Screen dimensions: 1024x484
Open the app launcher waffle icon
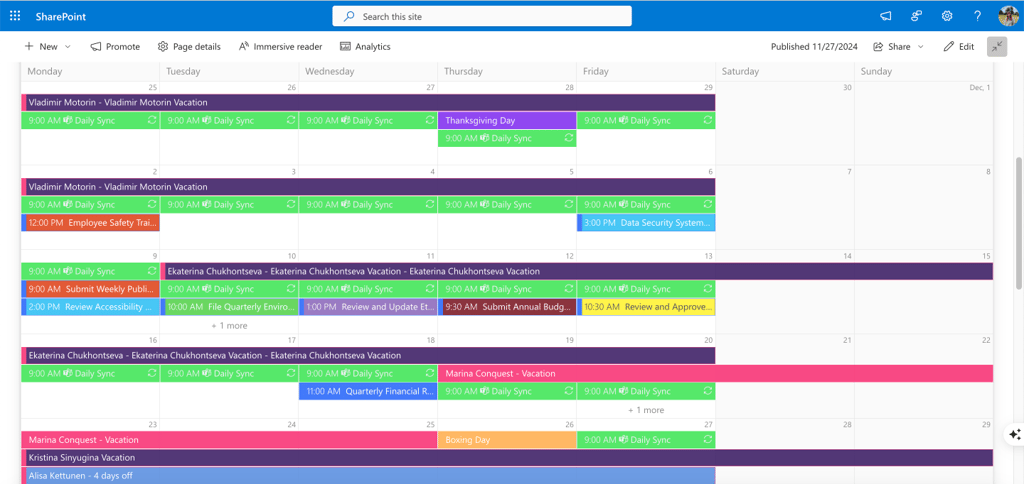coord(14,16)
